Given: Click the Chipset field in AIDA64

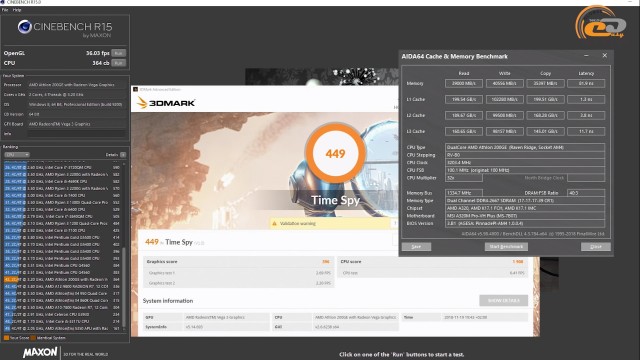Looking at the screenshot, I should coord(525,208).
